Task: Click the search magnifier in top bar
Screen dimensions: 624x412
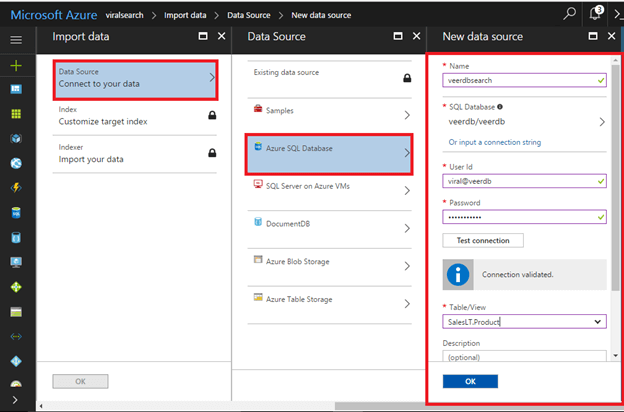Action: click(569, 13)
